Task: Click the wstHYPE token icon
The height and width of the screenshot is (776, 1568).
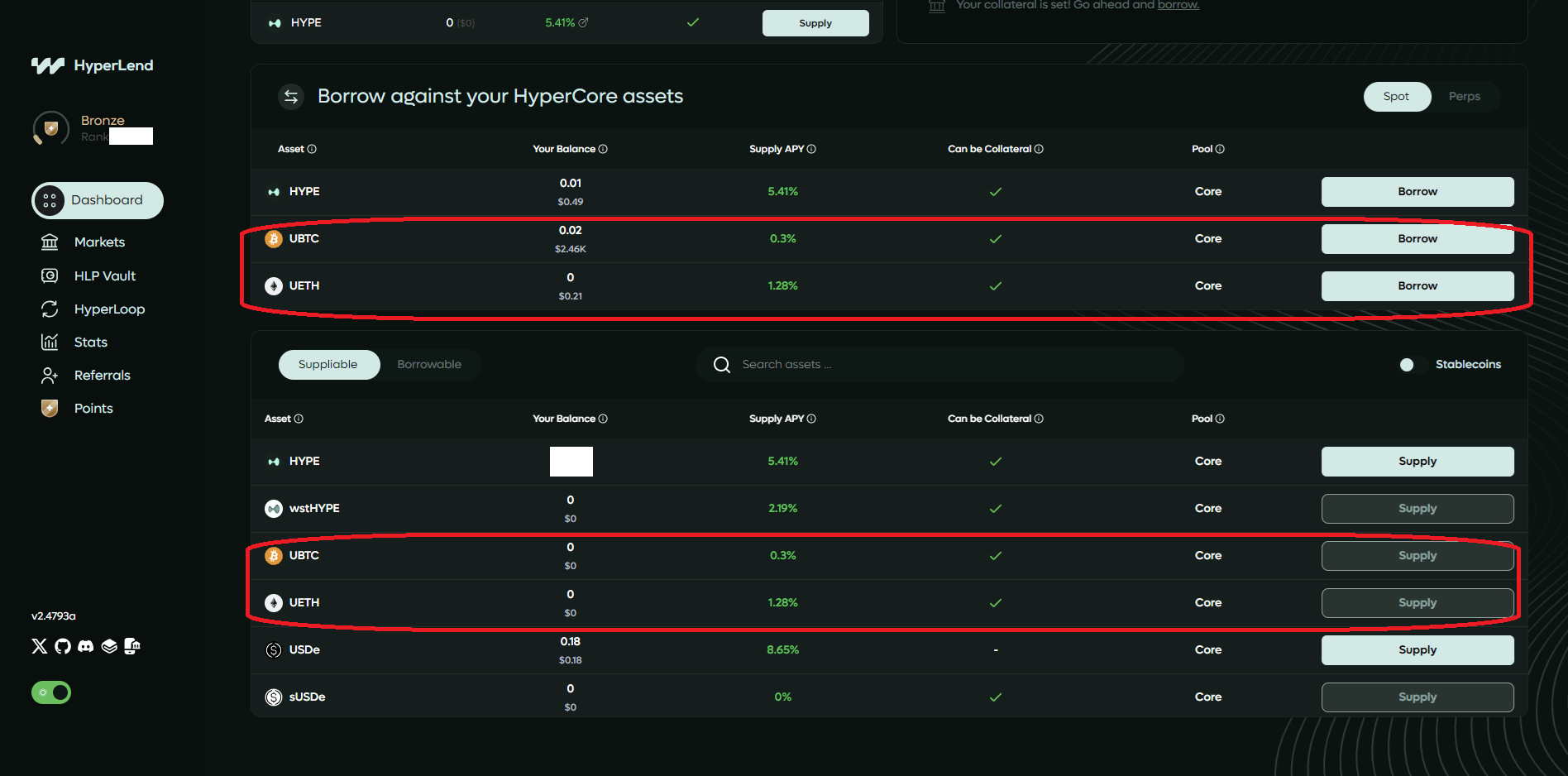Action: [x=274, y=509]
